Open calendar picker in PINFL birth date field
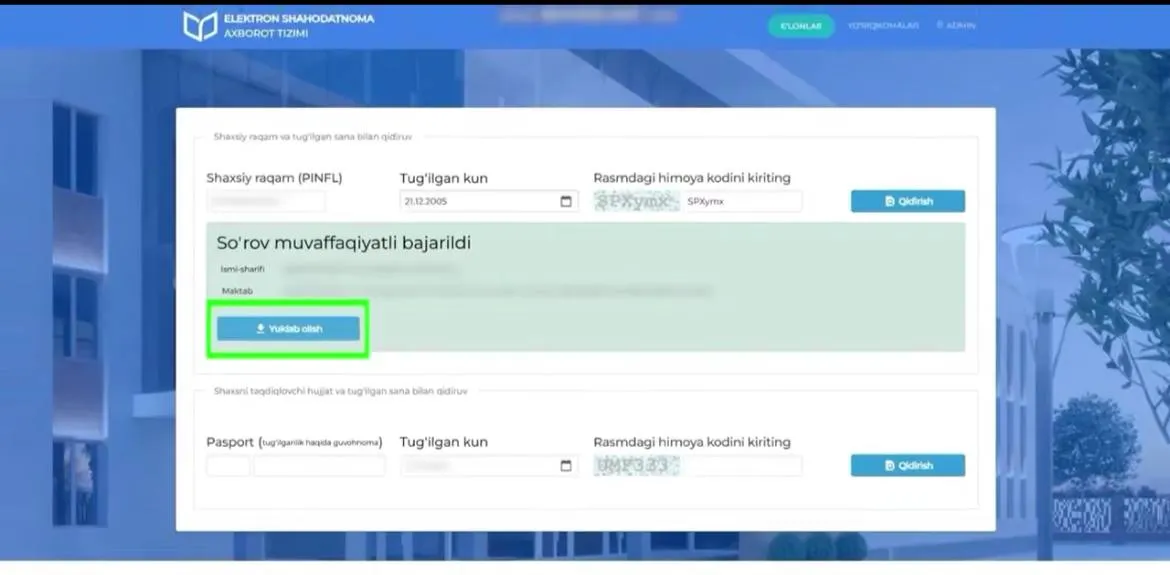Screen dimensions: 1170x575 (x=566, y=201)
